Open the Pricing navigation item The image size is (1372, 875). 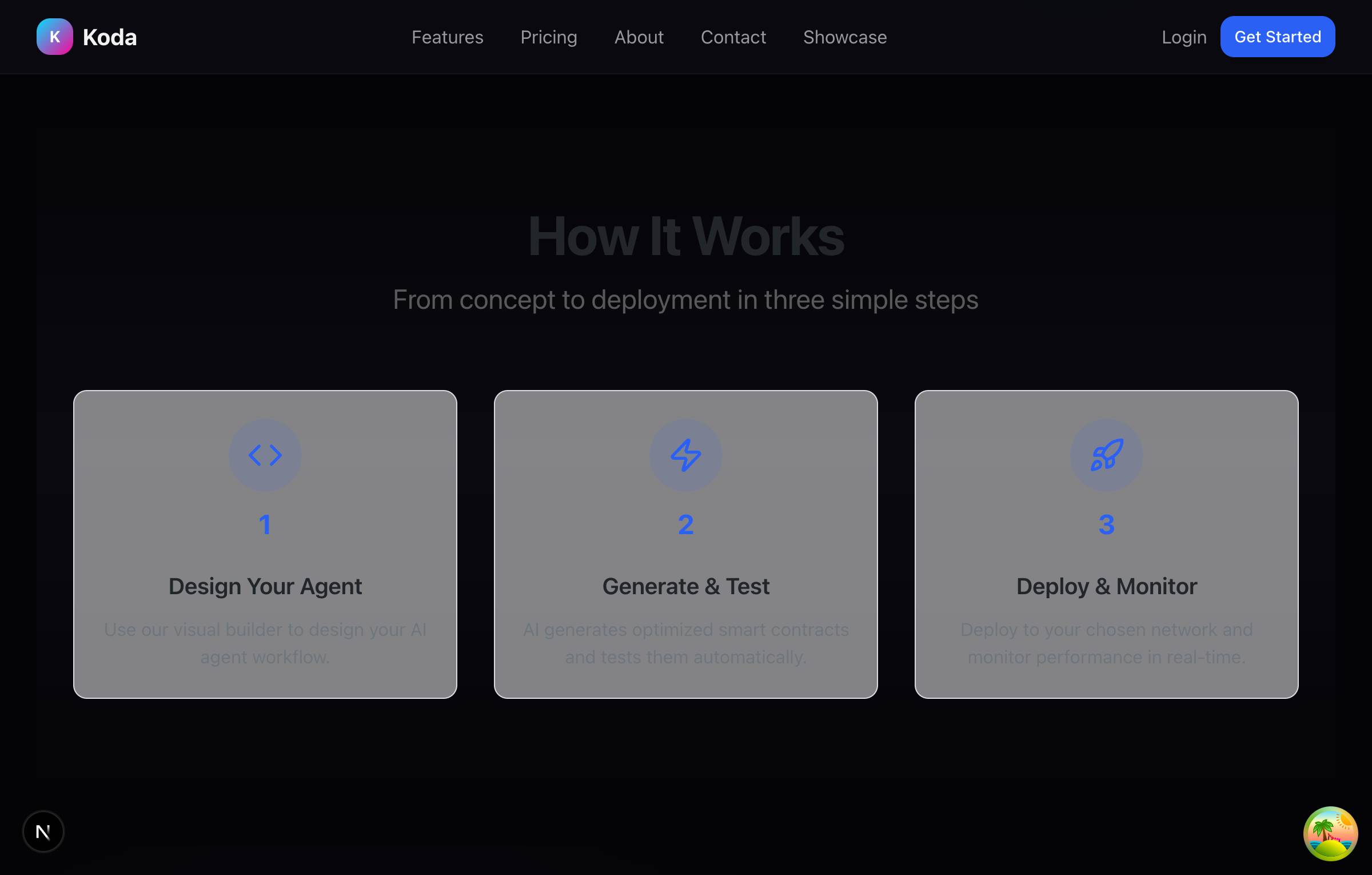[548, 37]
